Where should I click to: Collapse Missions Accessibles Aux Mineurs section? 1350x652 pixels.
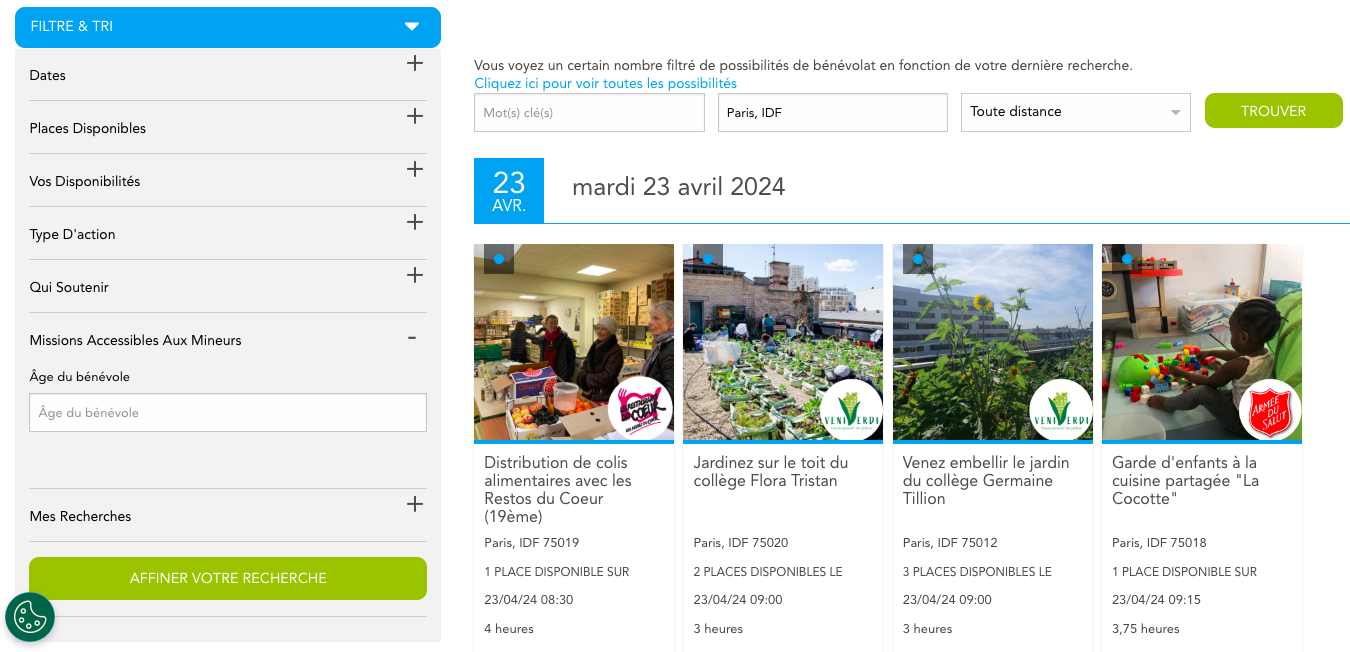tap(411, 339)
